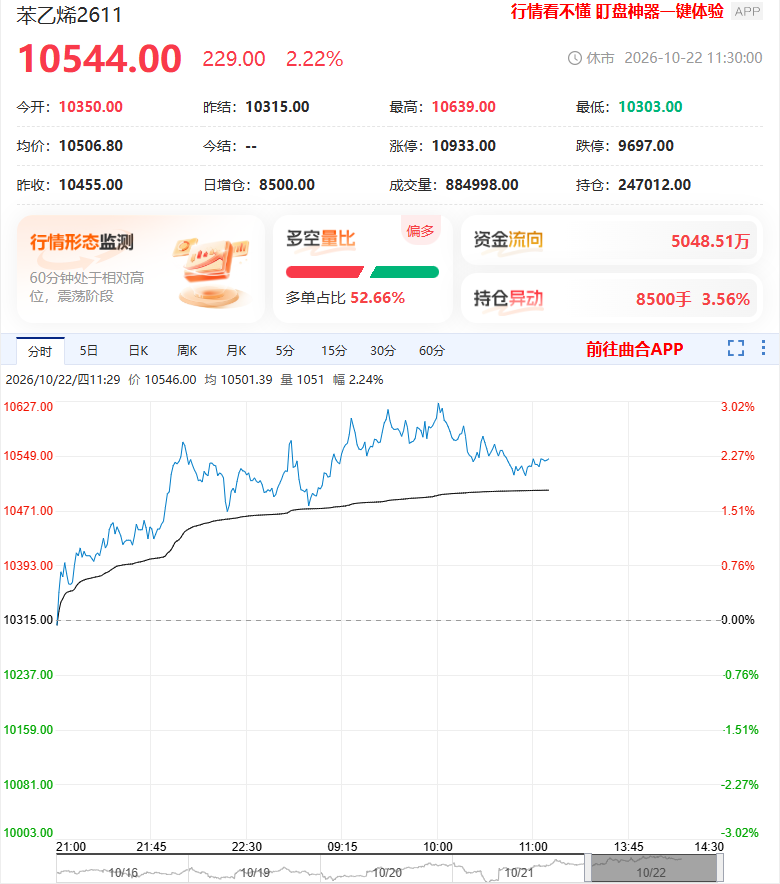The image size is (780, 884).
Task: Select the 60分 interval tab
Action: click(x=432, y=351)
